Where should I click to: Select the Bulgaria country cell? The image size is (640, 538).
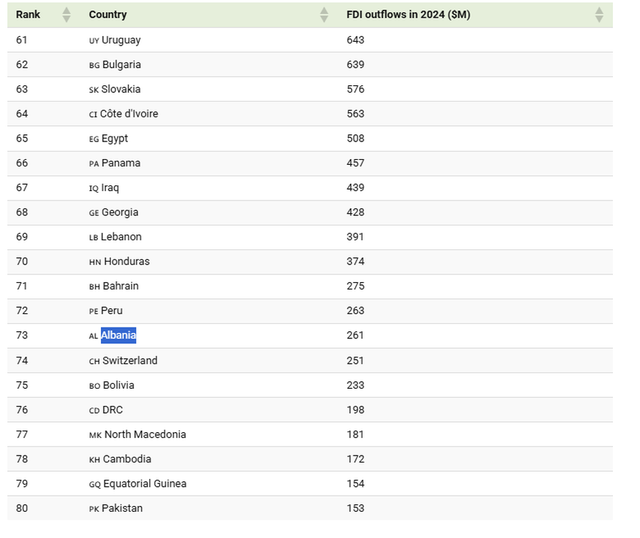click(115, 64)
